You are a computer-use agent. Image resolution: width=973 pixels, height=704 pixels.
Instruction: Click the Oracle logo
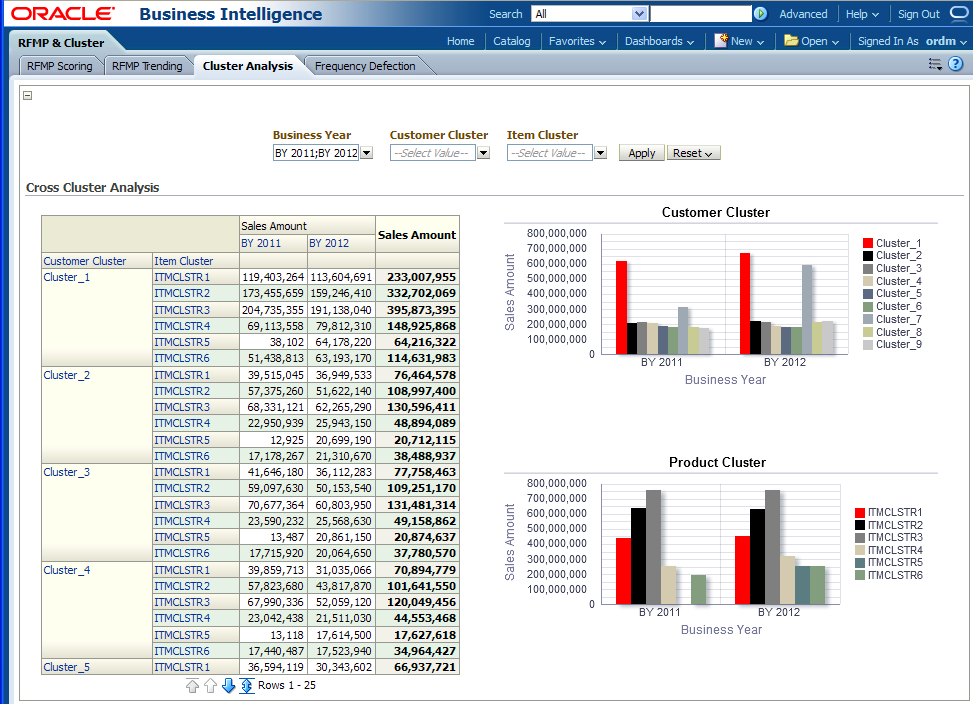(x=62, y=14)
